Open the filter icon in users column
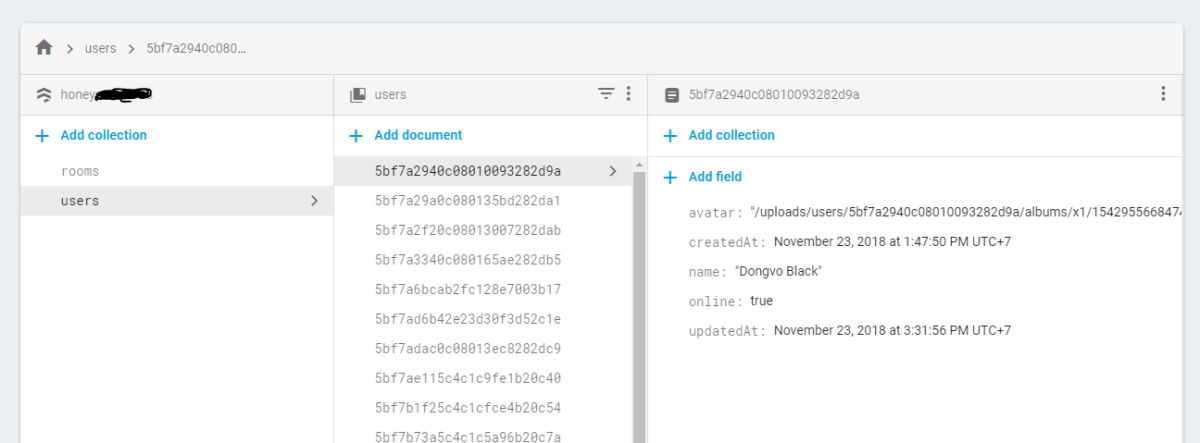Image resolution: width=1200 pixels, height=443 pixels. click(x=606, y=94)
